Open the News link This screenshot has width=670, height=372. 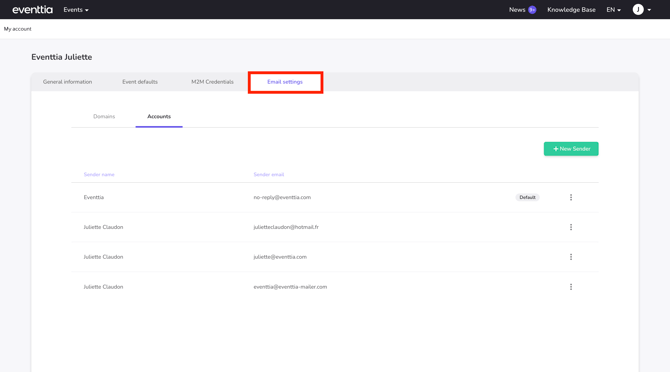[x=517, y=9]
